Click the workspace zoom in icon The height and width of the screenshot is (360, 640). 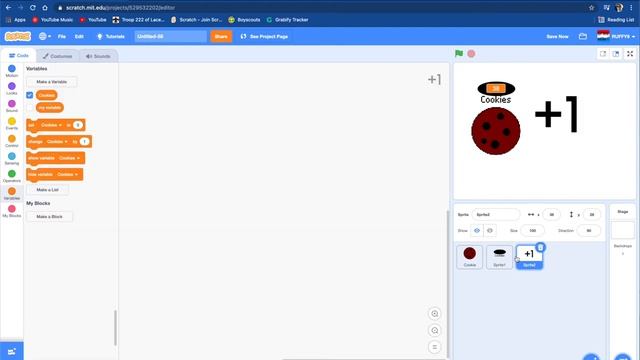(435, 314)
